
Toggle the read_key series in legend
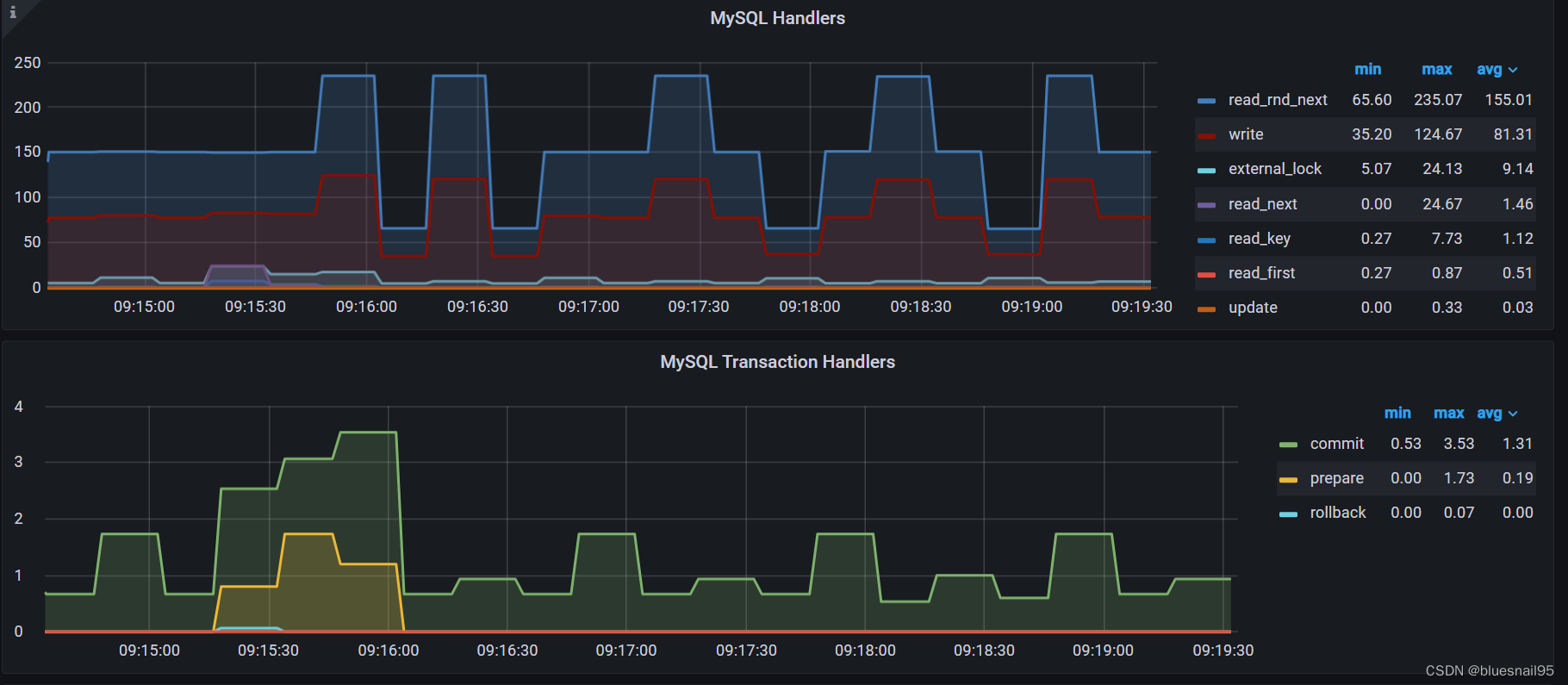pos(1260,239)
